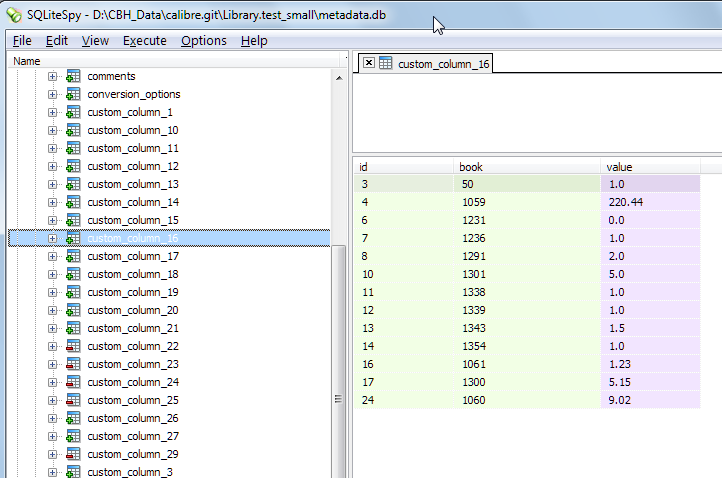The width and height of the screenshot is (722, 478).
Task: Open the File menu
Action: point(22,41)
